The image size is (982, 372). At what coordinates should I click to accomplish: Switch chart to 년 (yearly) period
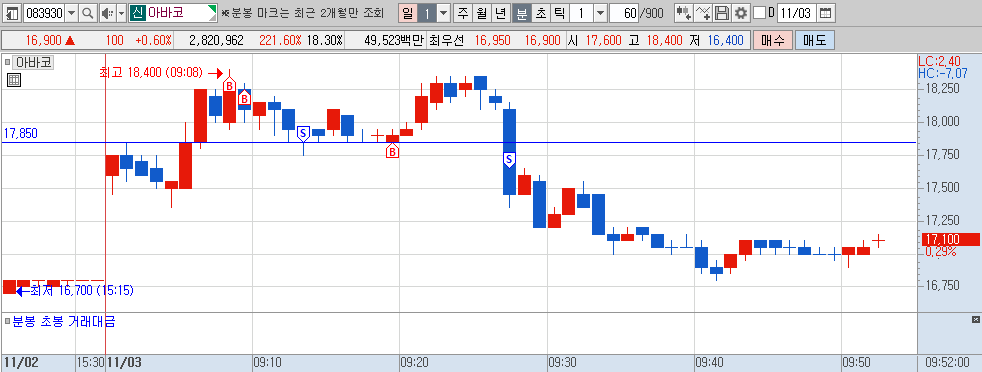point(500,13)
